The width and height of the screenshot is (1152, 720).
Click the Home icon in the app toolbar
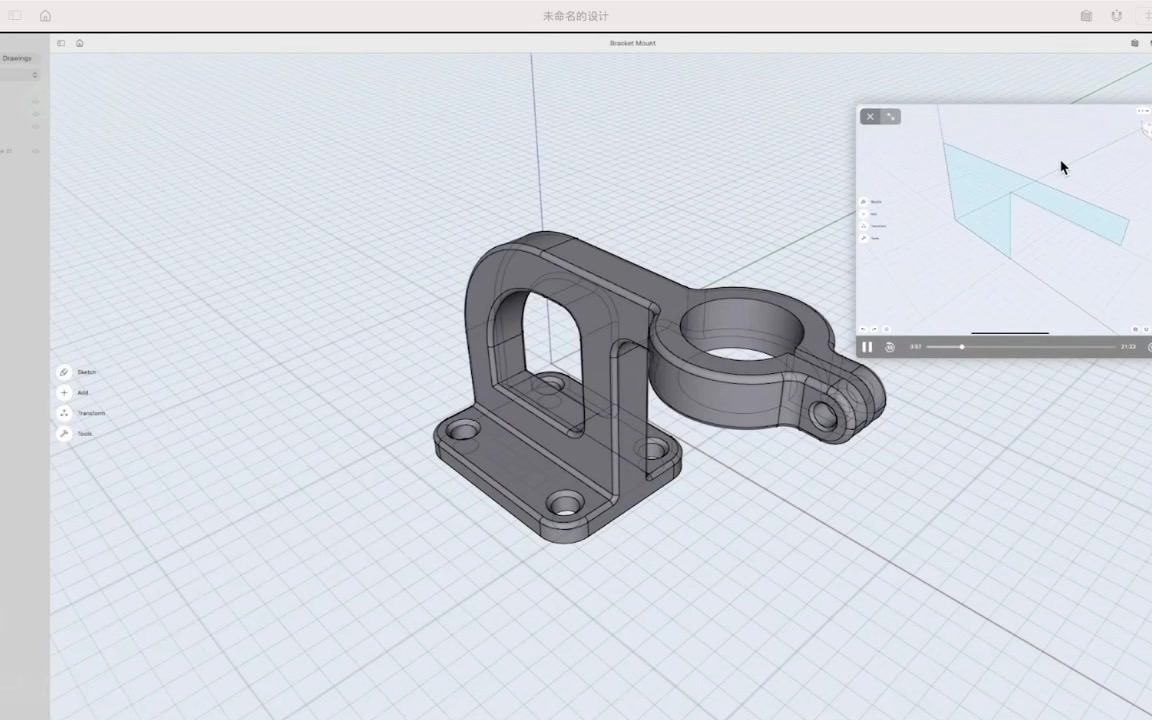(45, 15)
